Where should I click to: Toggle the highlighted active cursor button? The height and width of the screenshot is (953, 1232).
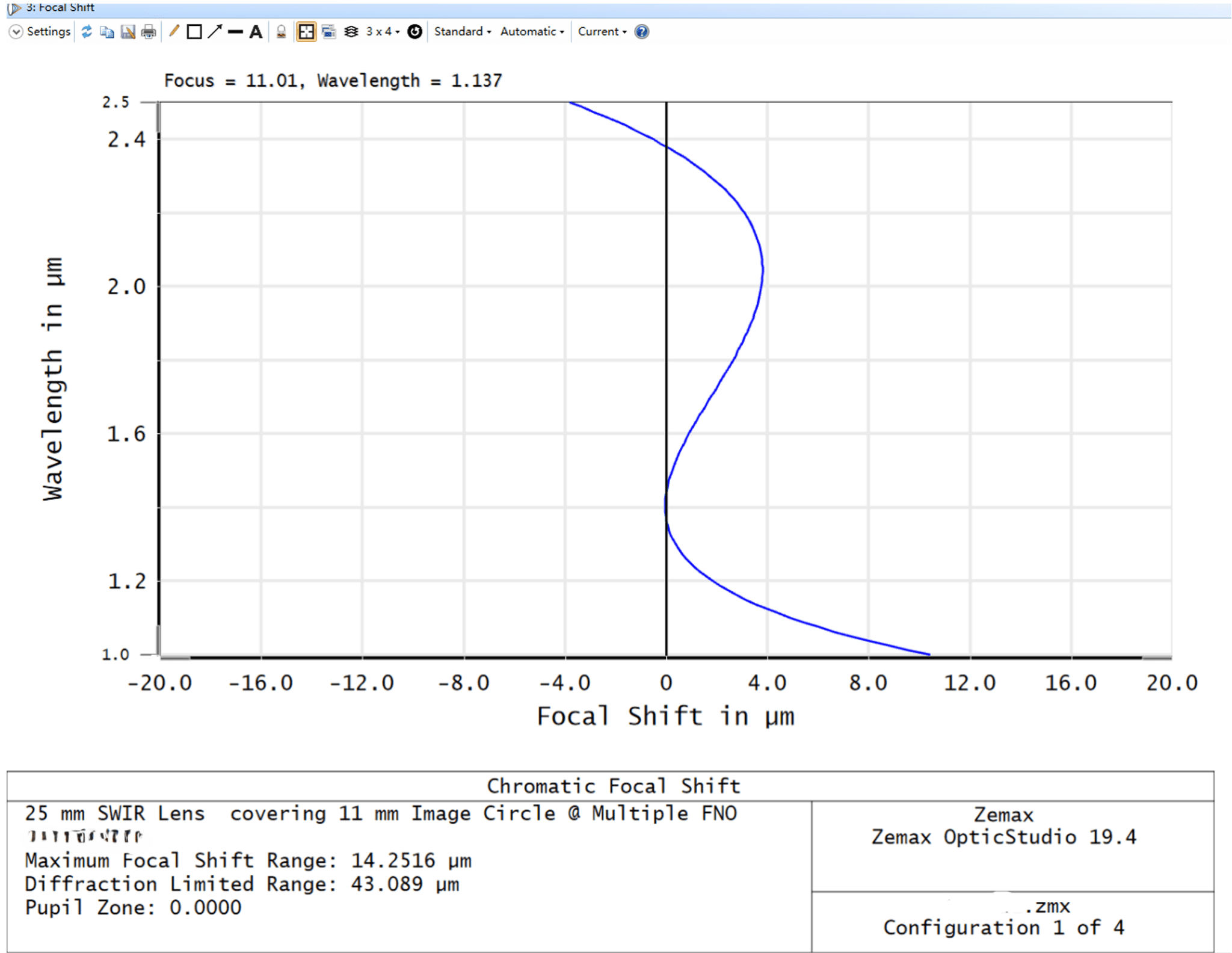(x=306, y=32)
